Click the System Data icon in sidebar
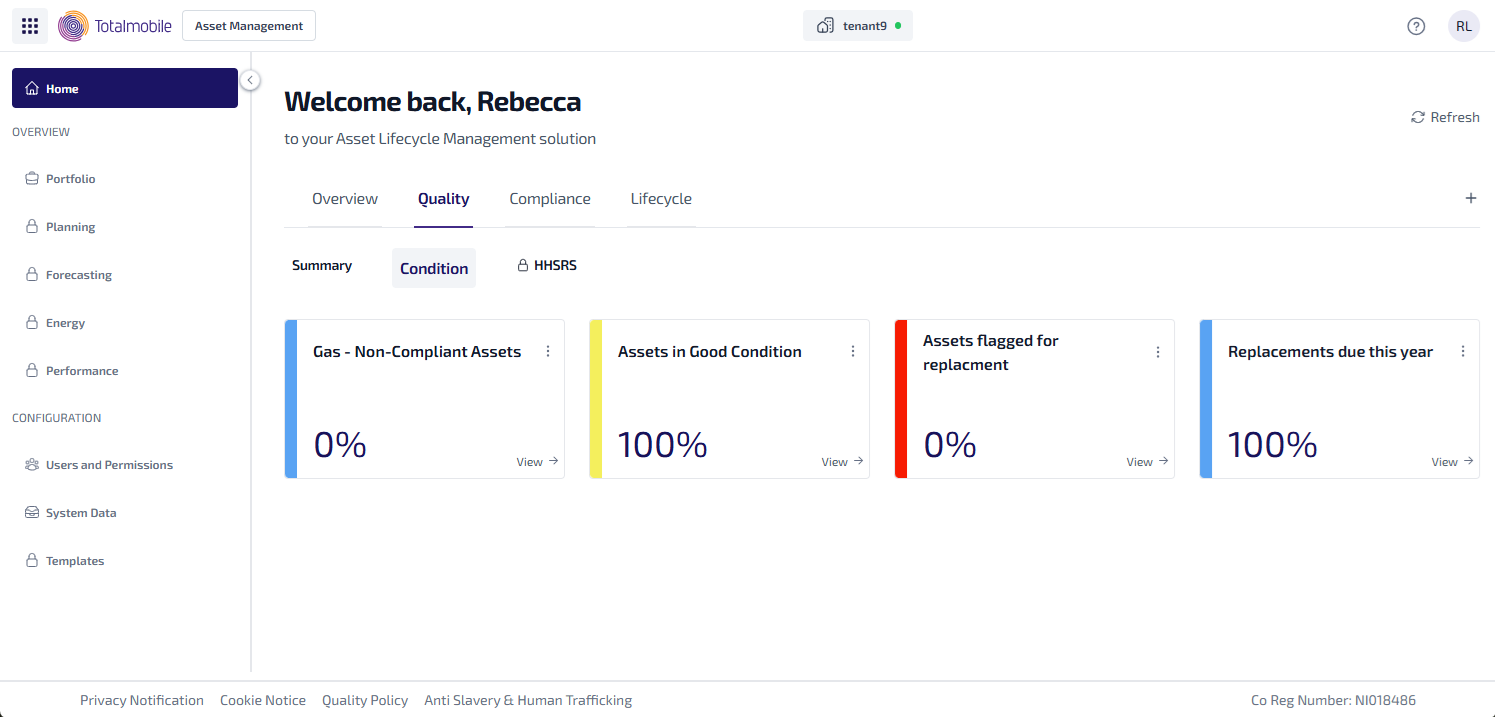Image resolution: width=1495 pixels, height=717 pixels. coord(32,513)
